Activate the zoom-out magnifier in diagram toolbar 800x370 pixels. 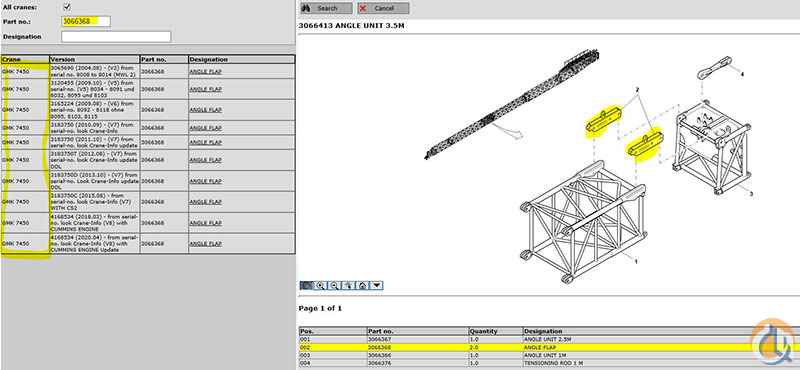coord(335,286)
